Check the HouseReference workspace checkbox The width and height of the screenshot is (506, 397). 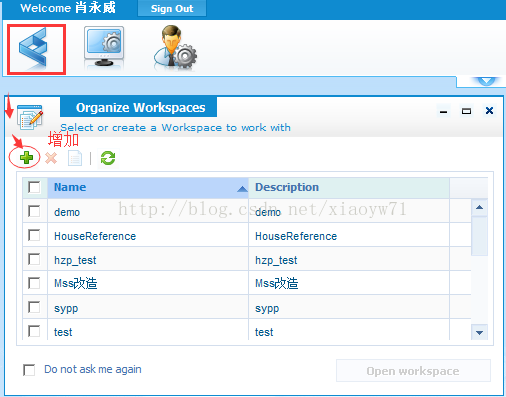34,235
